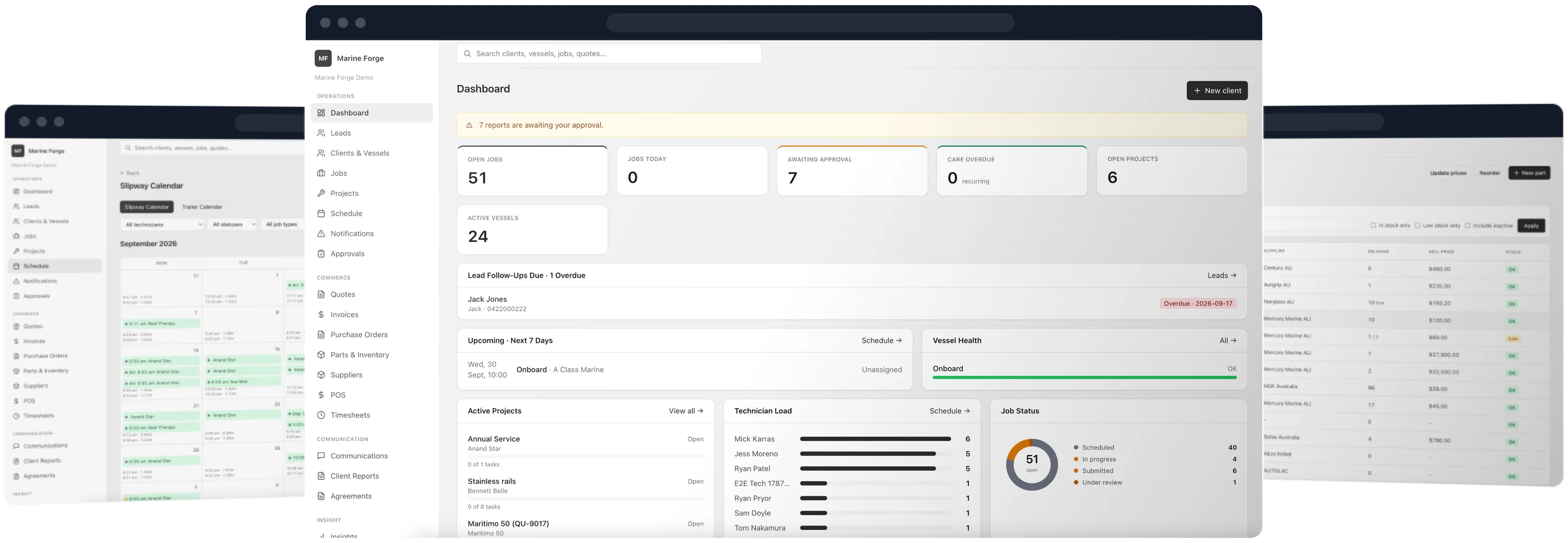The height and width of the screenshot is (543, 1568).
Task: Click Apply button in the inventory window
Action: (x=1531, y=226)
